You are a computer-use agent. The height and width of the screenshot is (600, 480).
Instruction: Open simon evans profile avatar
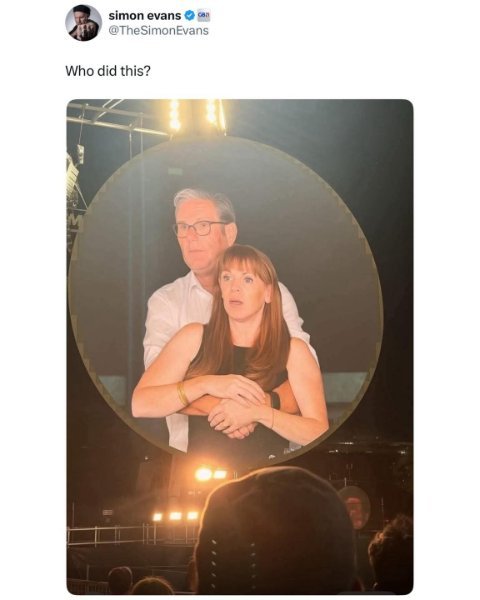pos(83,23)
